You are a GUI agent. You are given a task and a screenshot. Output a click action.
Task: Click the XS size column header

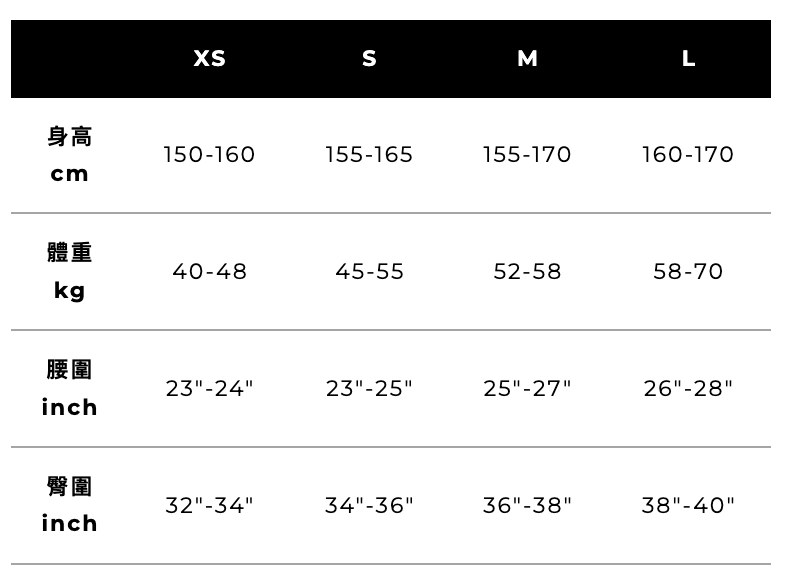pyautogui.click(x=210, y=59)
